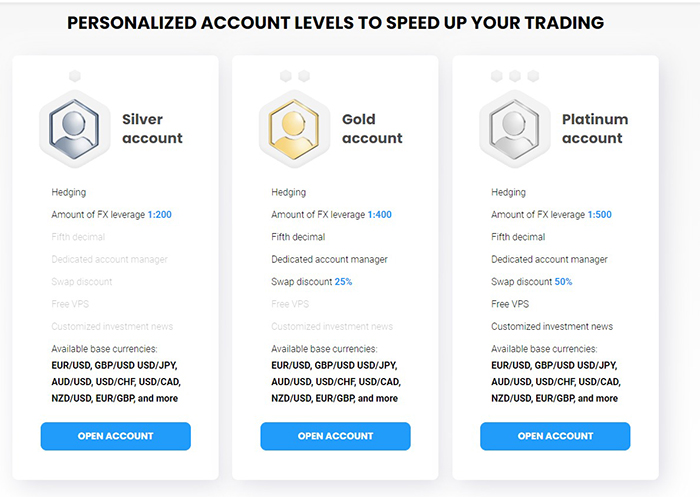Image resolution: width=700 pixels, height=497 pixels.
Task: Click the 50% swap discount in Platinum
Action: click(x=563, y=282)
